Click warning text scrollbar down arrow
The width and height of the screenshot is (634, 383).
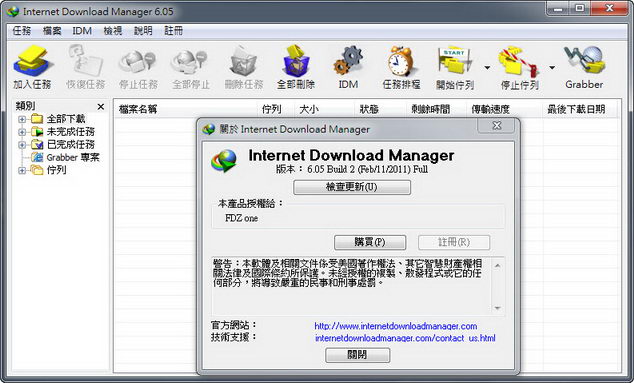pyautogui.click(x=497, y=308)
